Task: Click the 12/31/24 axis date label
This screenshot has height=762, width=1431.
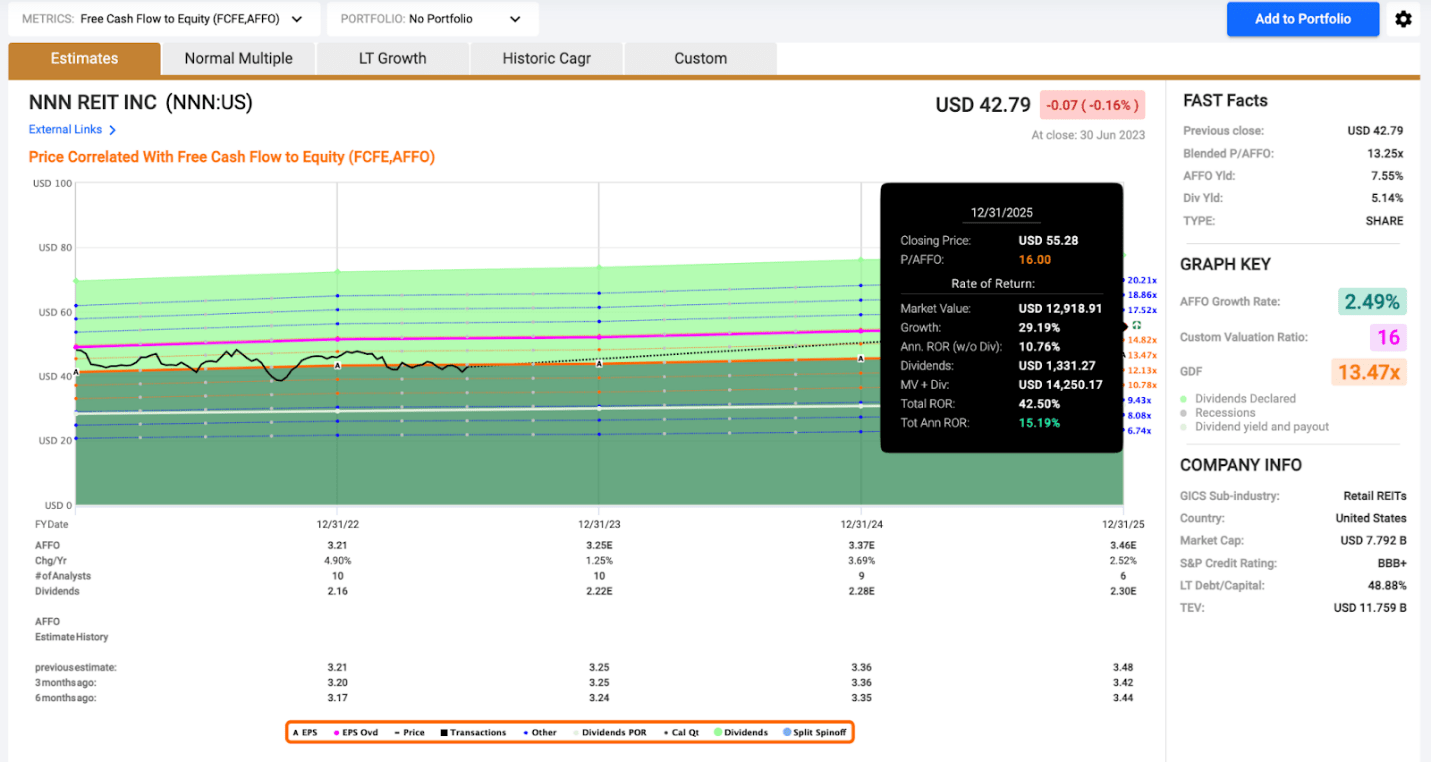Action: click(x=861, y=524)
